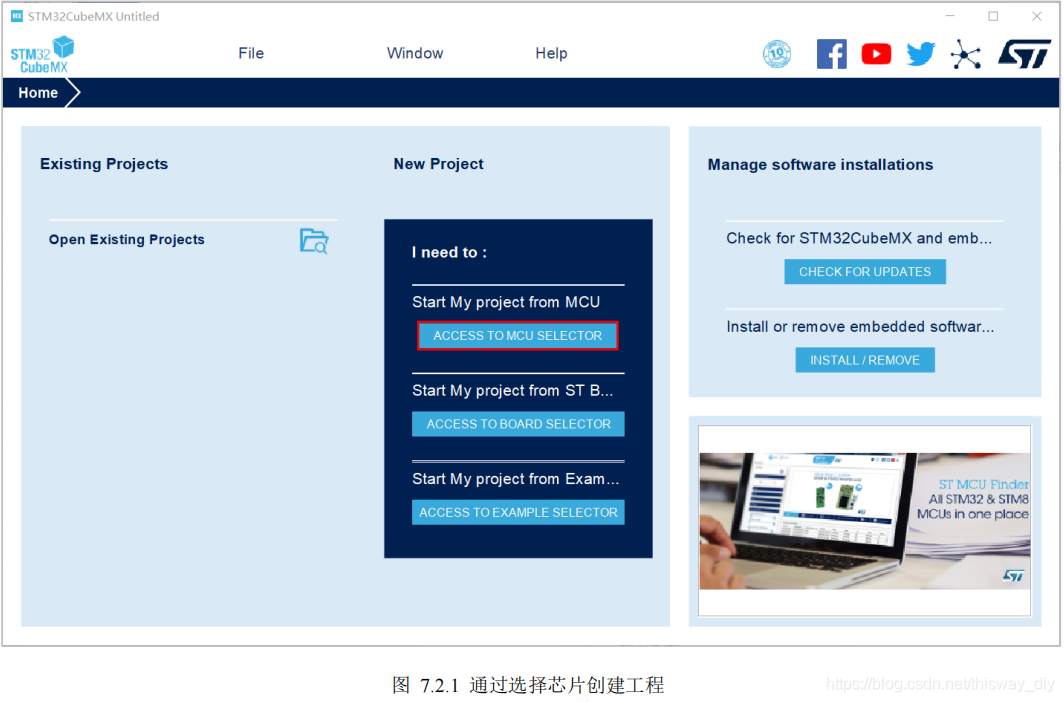The height and width of the screenshot is (702, 1064).
Task: Click ACCESS TO BOARD SELECTOR button
Action: [x=518, y=424]
